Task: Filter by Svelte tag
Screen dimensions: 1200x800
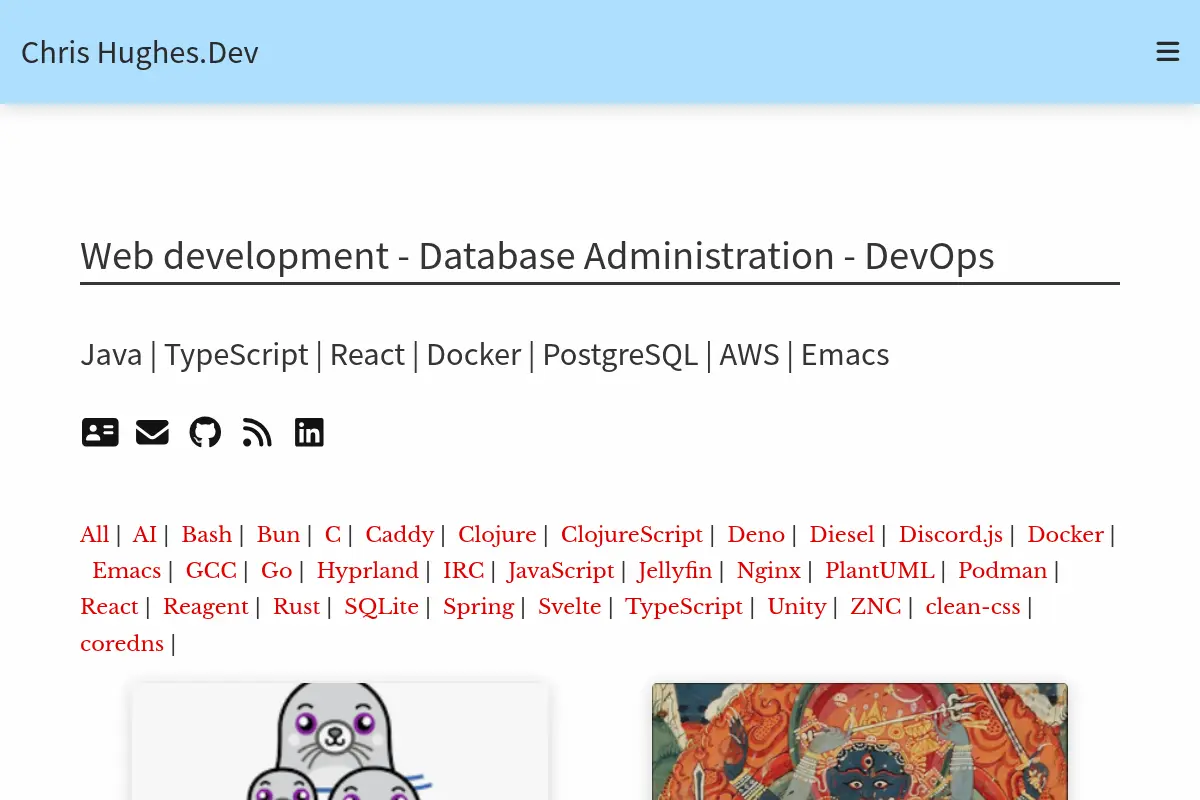Action: [569, 606]
